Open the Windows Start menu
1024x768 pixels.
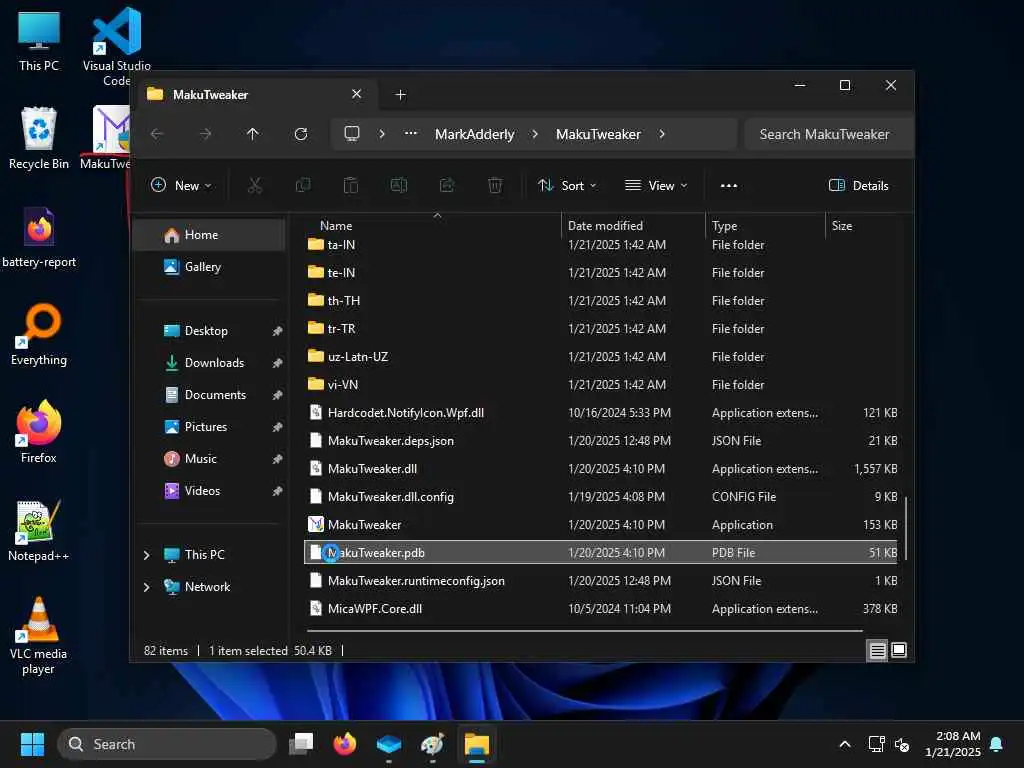point(32,744)
